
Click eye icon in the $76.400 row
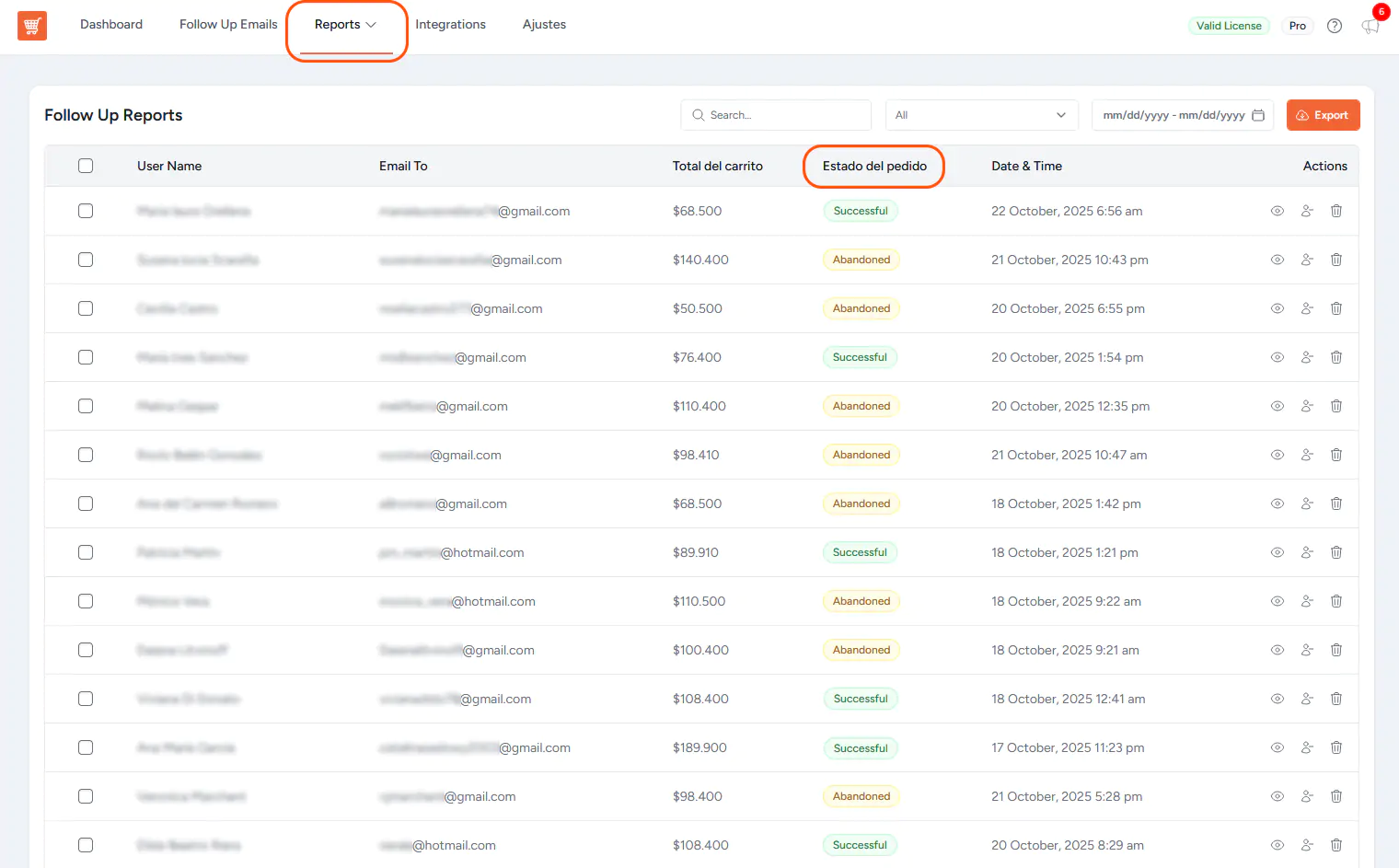click(1277, 357)
